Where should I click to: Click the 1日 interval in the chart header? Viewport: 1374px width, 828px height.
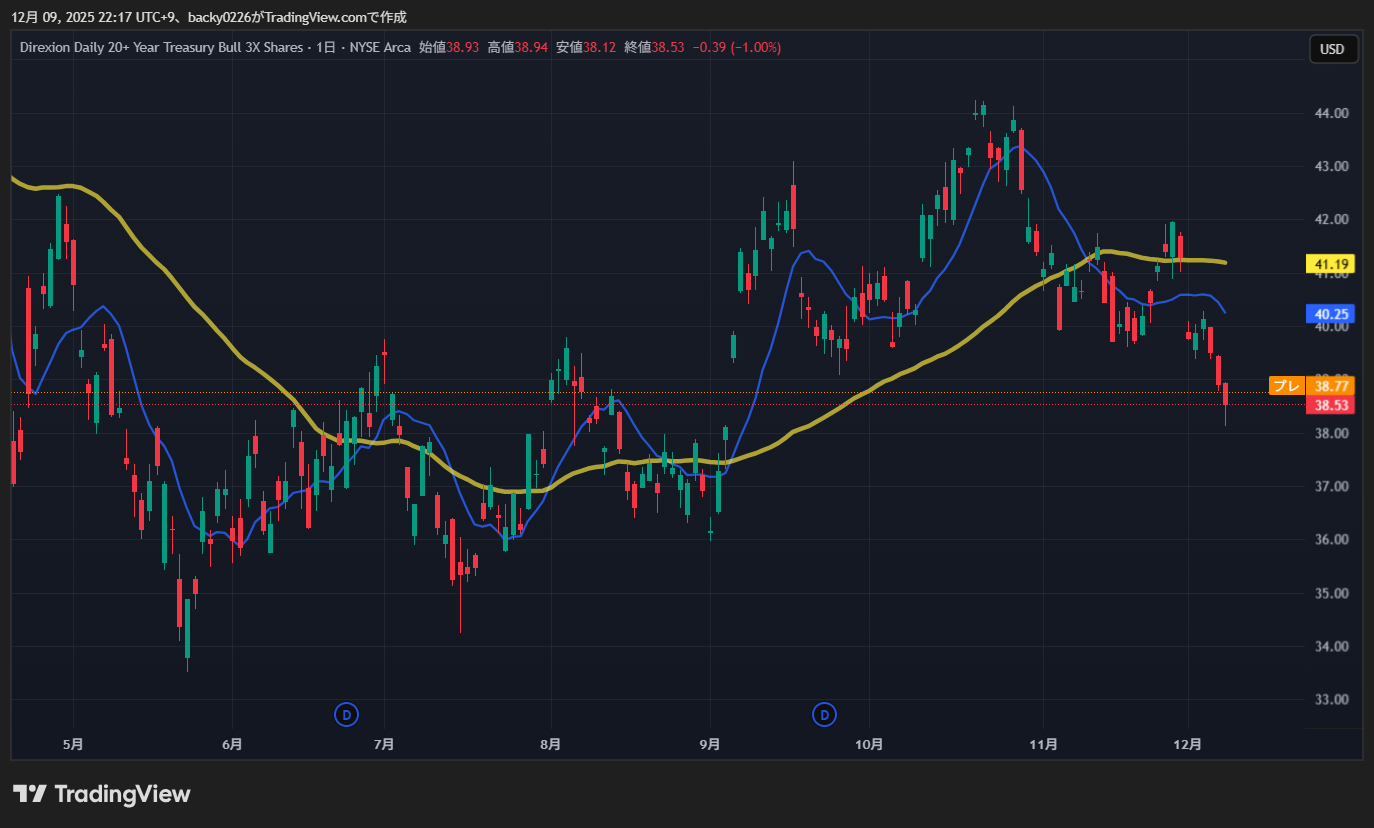[326, 47]
